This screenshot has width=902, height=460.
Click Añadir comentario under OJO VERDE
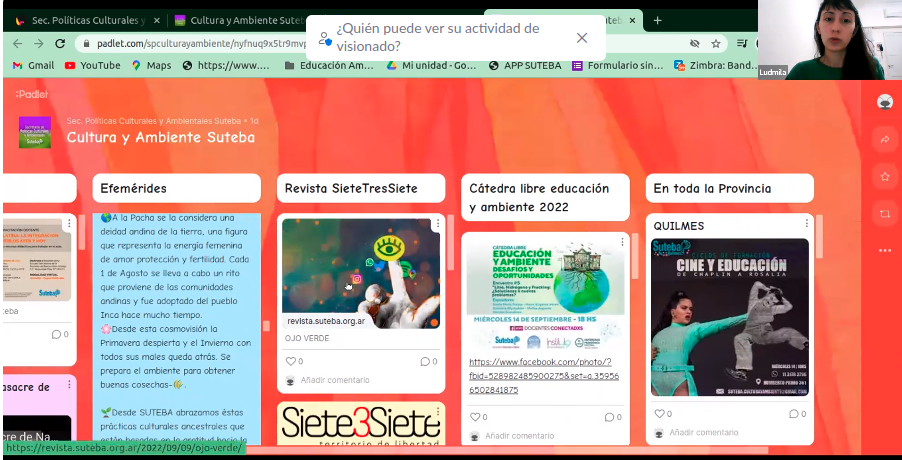[x=335, y=380]
